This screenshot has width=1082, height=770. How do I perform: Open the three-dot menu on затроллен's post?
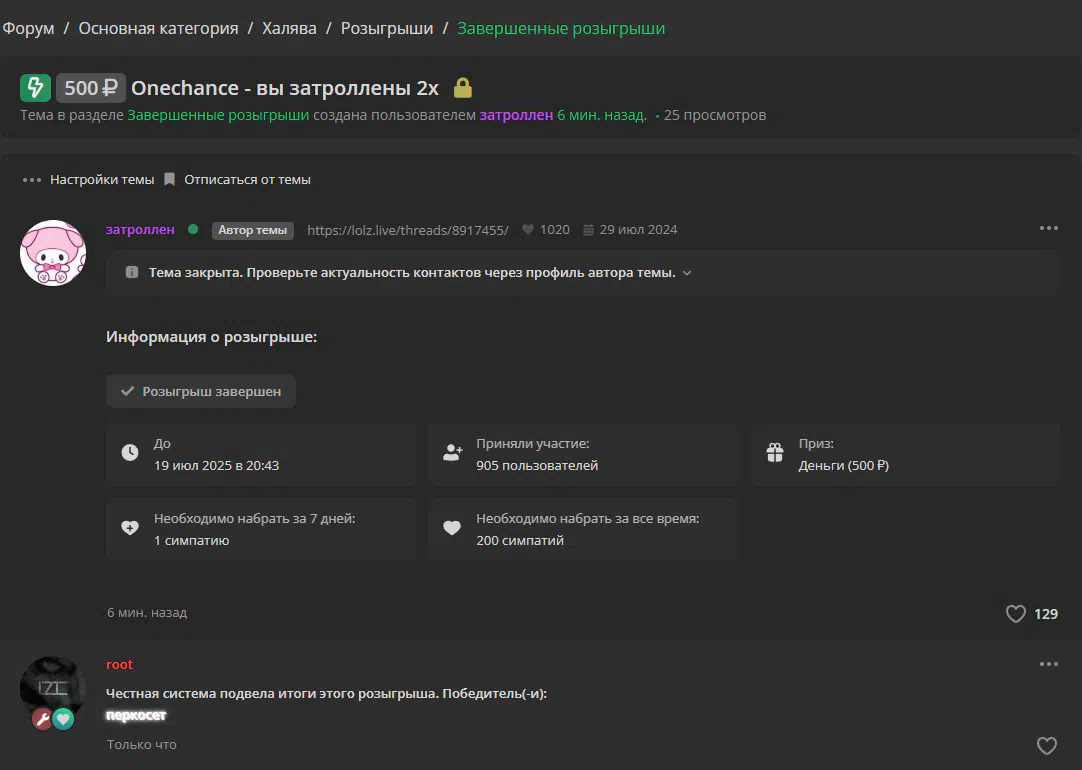tap(1048, 228)
